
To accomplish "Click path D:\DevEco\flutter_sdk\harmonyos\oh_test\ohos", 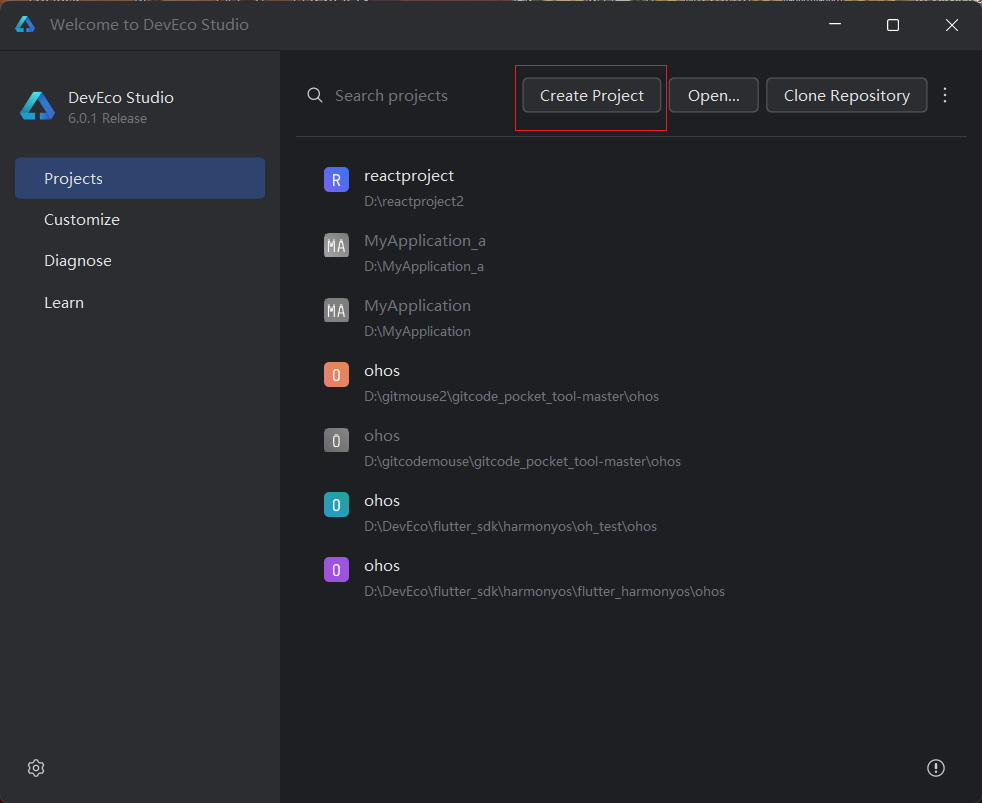I will click(510, 527).
